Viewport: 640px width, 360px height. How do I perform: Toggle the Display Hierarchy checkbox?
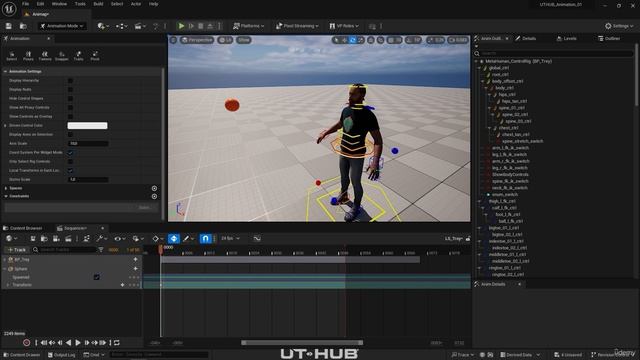coord(70,80)
